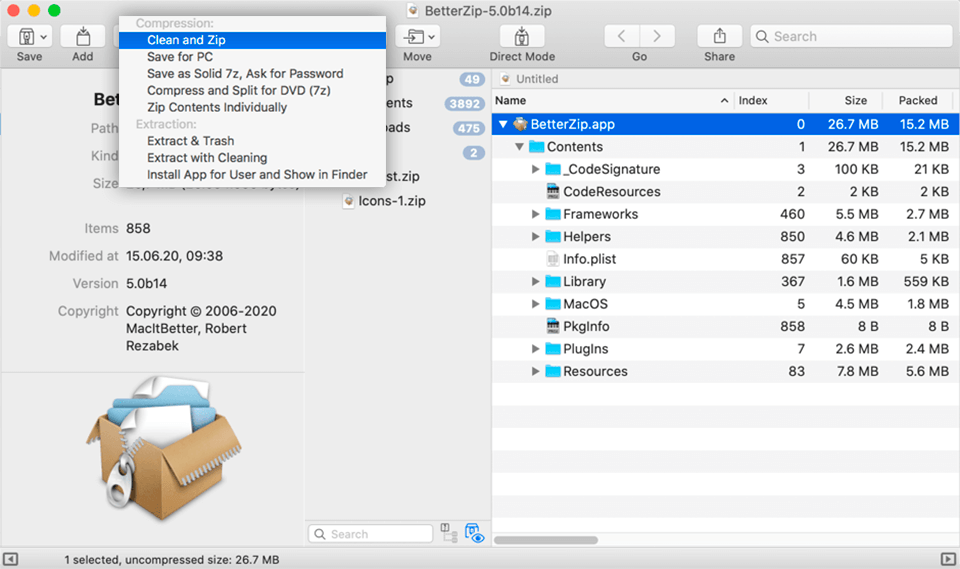
Task: Click the Add files toolbar icon
Action: pos(82,37)
